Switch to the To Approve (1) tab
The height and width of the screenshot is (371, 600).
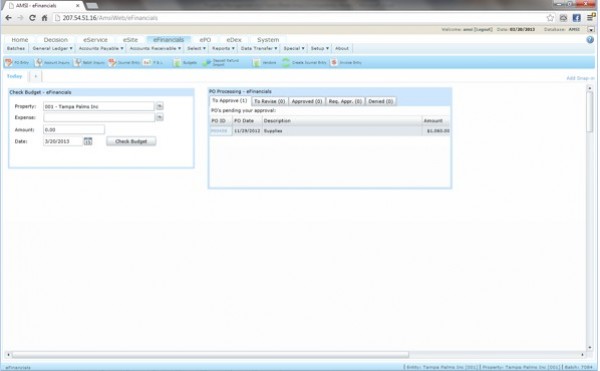click(x=230, y=101)
